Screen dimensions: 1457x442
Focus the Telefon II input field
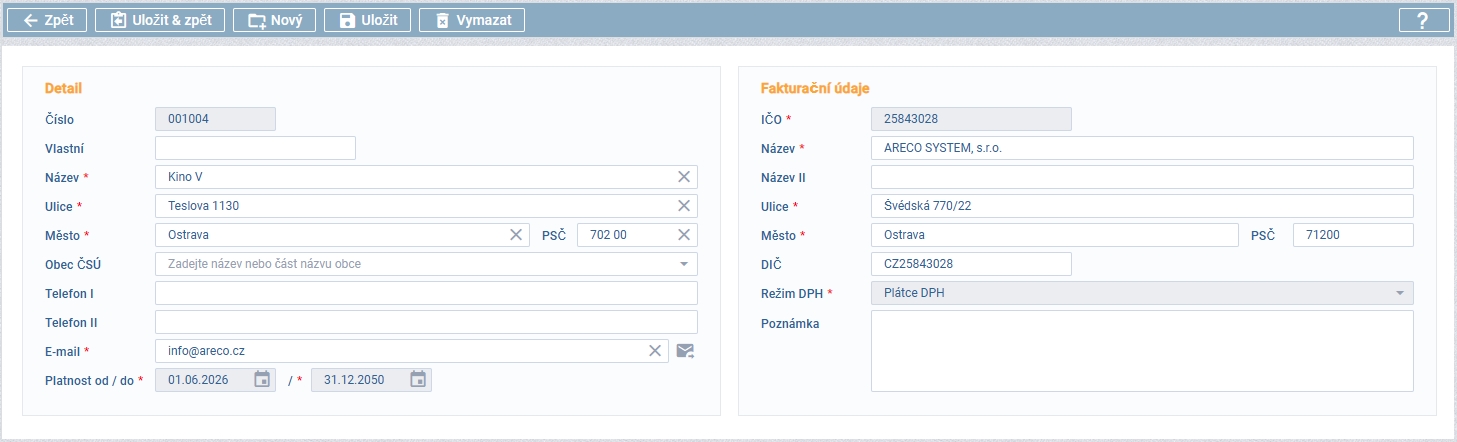click(426, 322)
